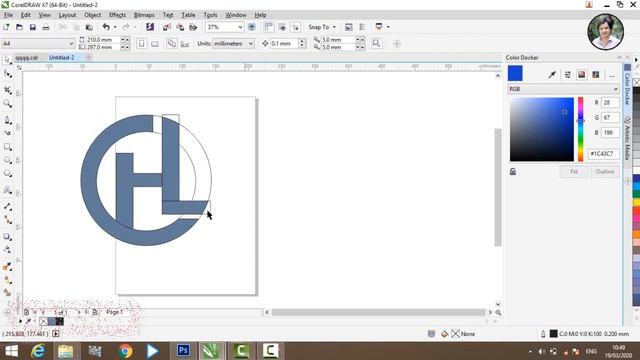Toggle show grid button
The image size is (640, 360).
point(282,27)
